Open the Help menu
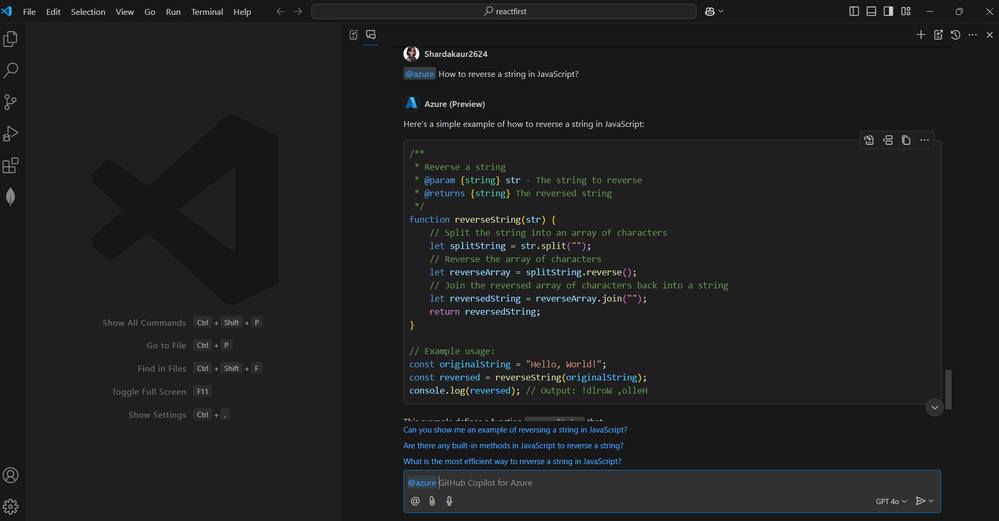Image resolution: width=999 pixels, height=521 pixels. (x=242, y=11)
